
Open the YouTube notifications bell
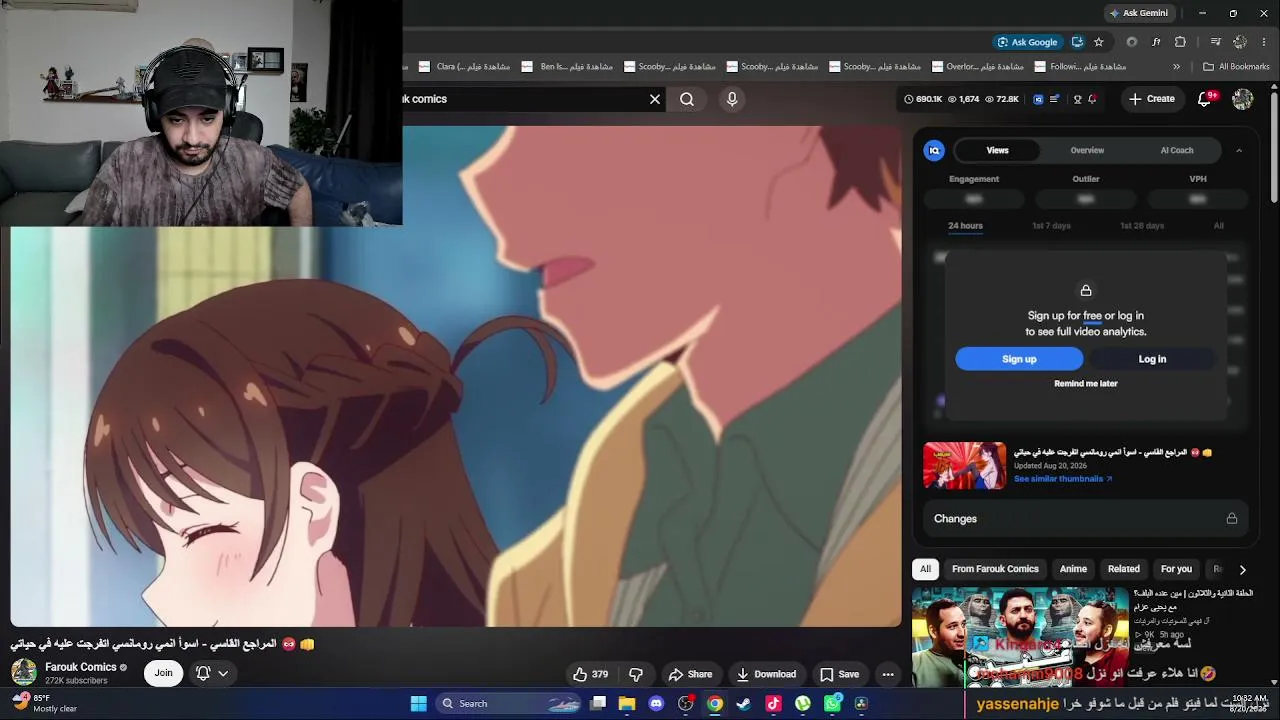coord(1206,99)
